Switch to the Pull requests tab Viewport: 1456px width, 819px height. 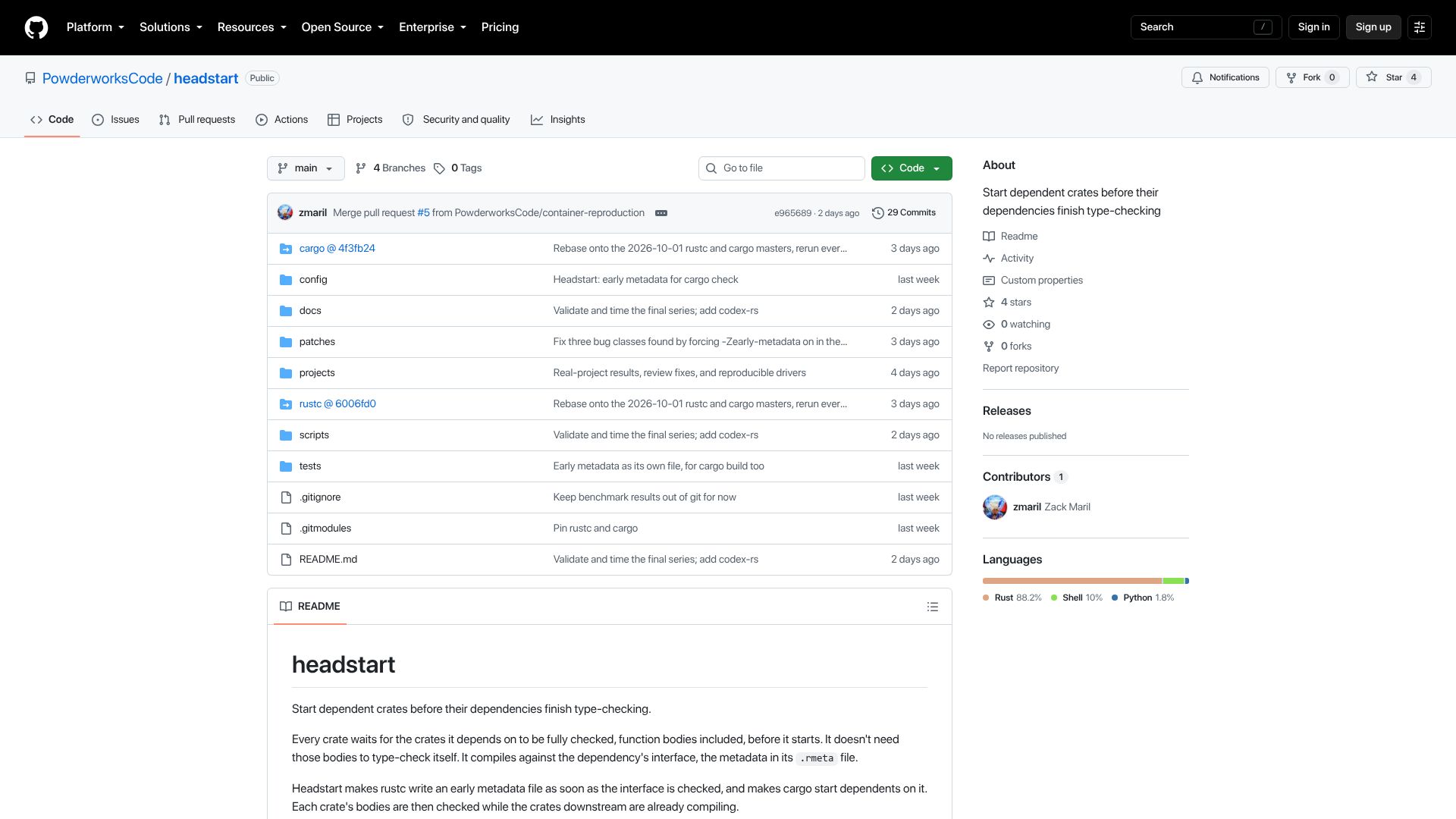pos(197,120)
